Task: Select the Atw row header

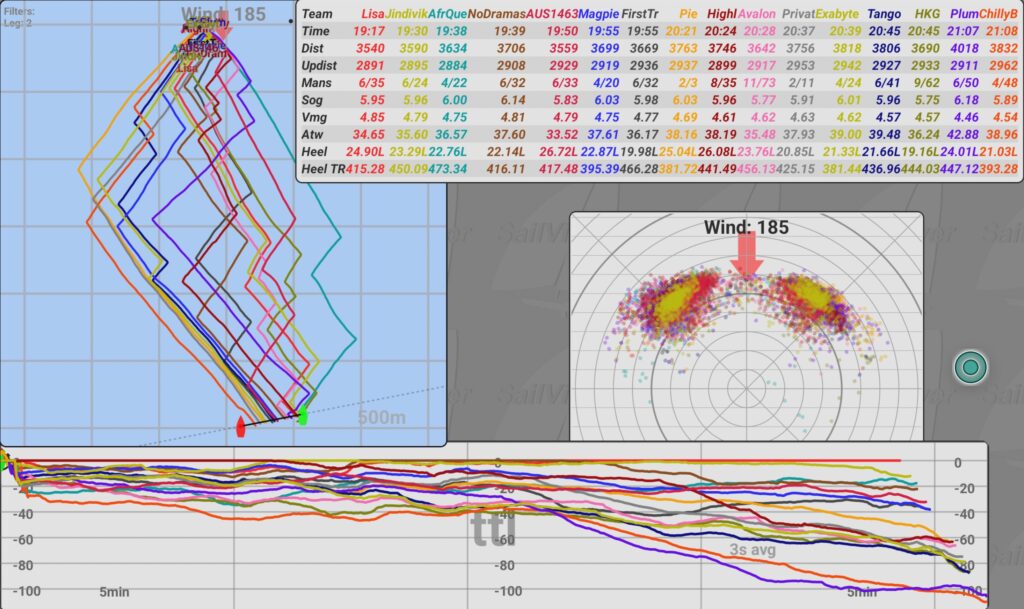Action: coord(312,134)
